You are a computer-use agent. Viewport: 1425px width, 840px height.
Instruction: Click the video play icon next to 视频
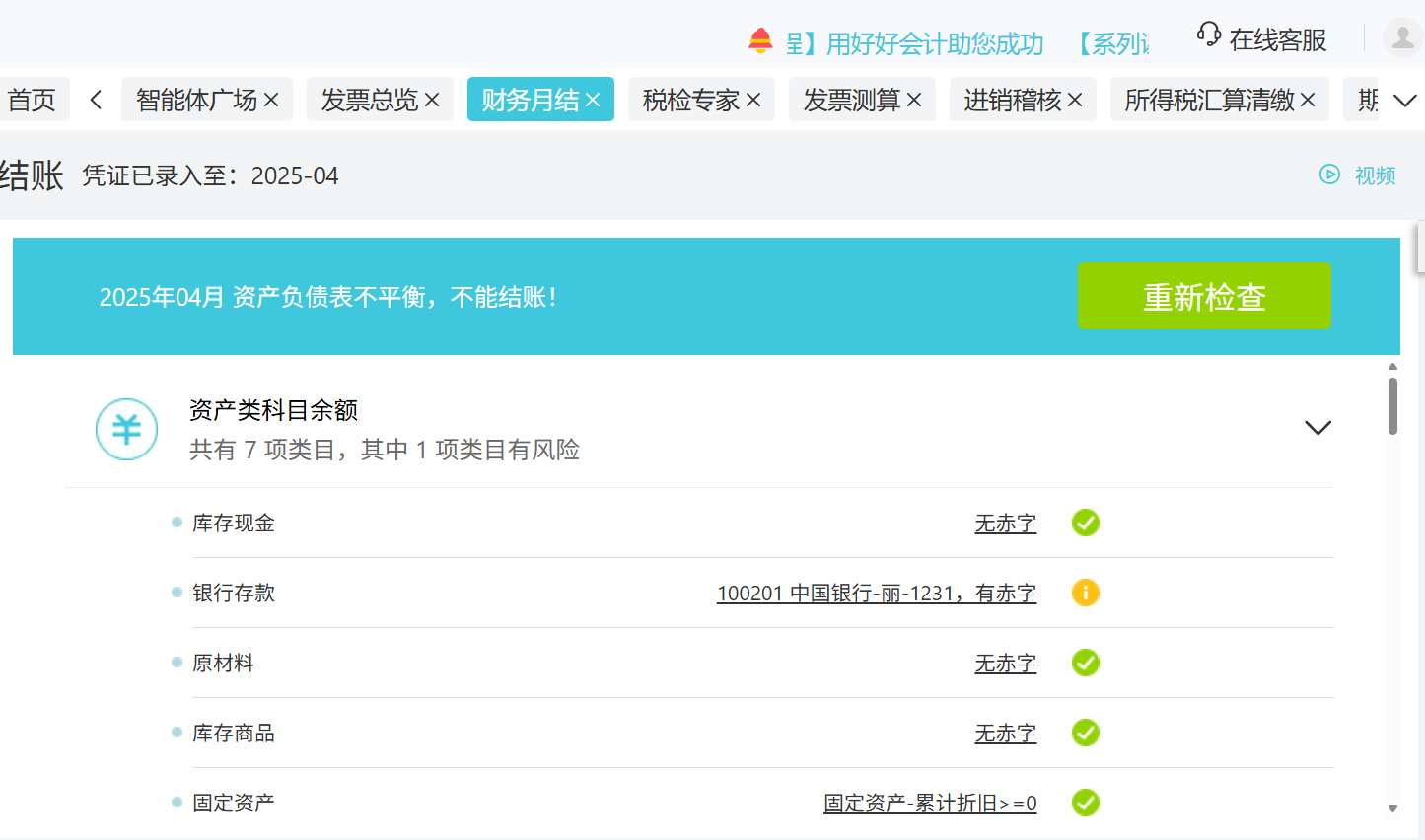coord(1328,175)
